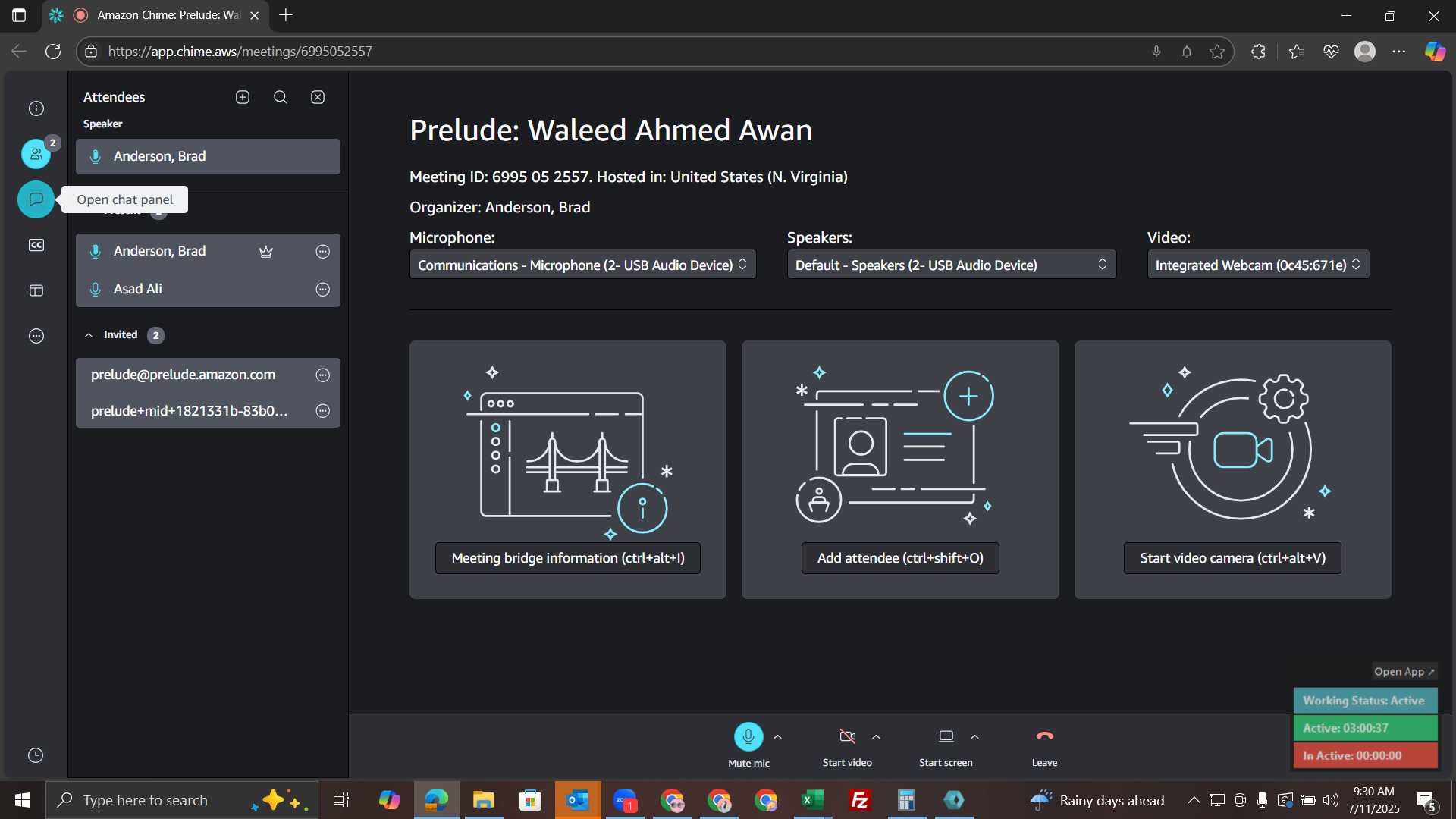Screen dimensions: 1456x819
Task: Select Asad Ali attendee row
Action: pos(208,289)
